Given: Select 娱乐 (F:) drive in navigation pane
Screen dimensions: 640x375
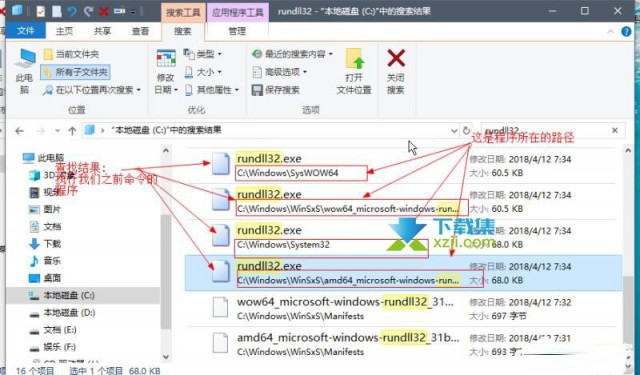Looking at the screenshot, I should 53,347.
